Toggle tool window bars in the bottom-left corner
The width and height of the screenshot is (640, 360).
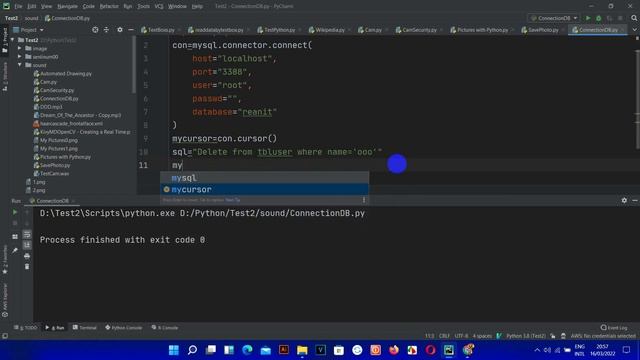(5, 336)
